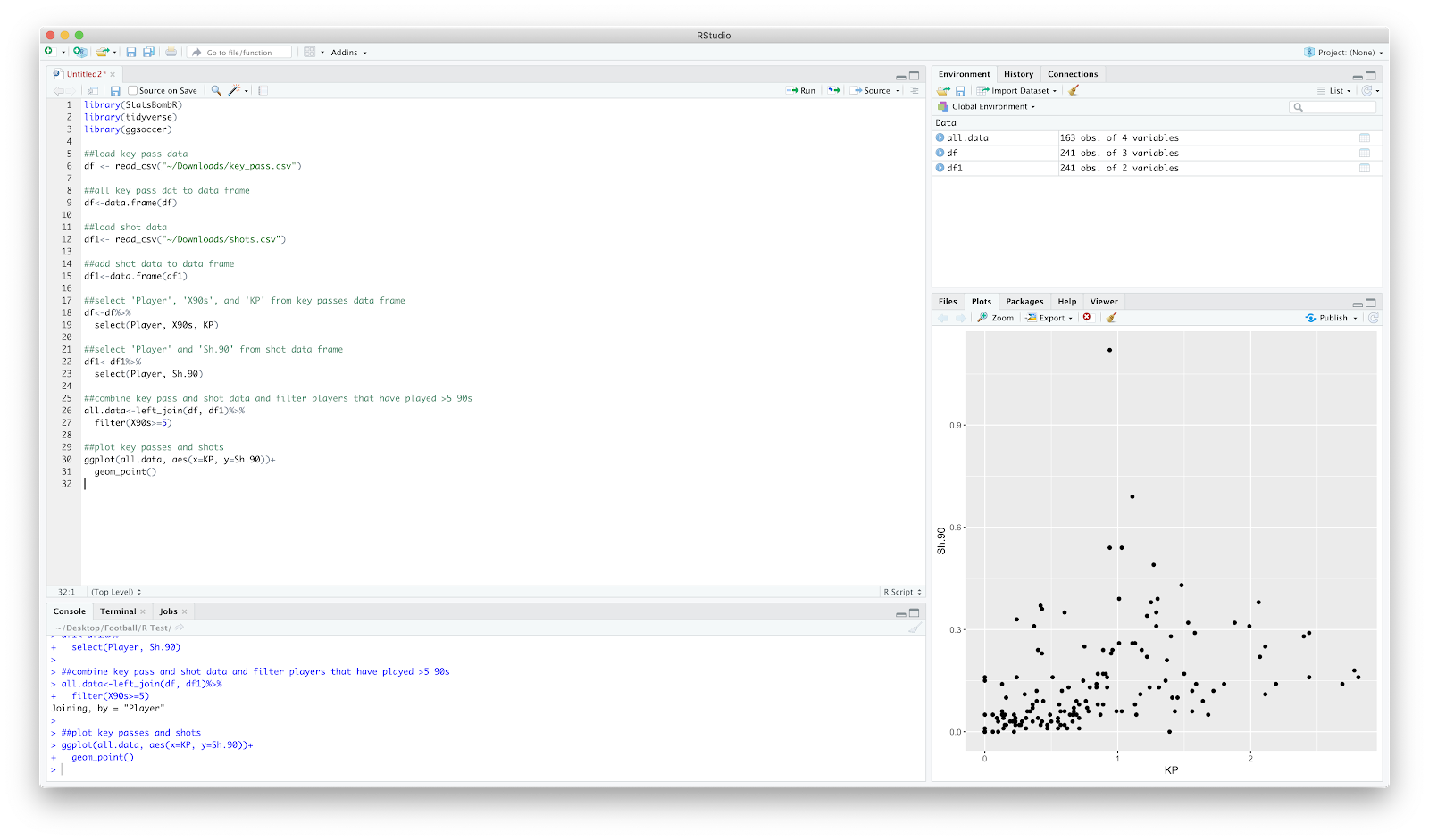Click the Run button
Screen dimensions: 1429x840
coord(801,90)
